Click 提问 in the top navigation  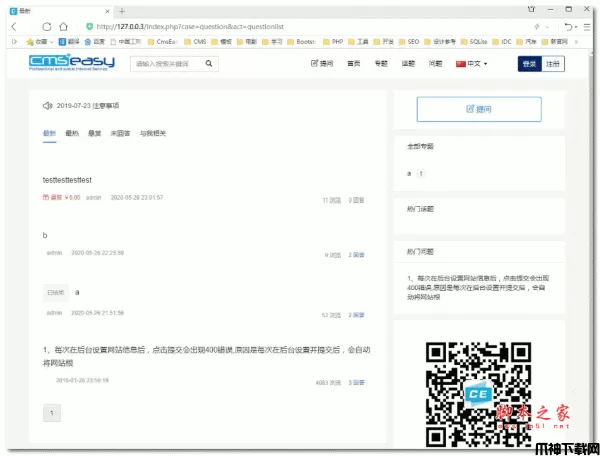click(x=322, y=64)
